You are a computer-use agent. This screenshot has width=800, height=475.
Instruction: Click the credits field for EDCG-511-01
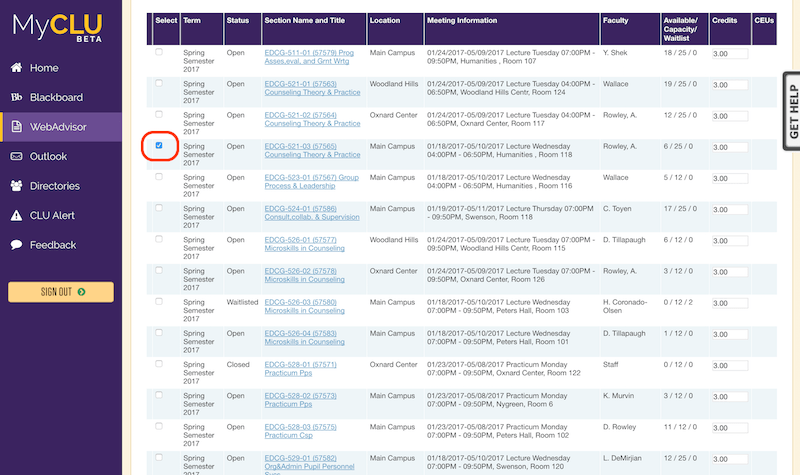(729, 55)
